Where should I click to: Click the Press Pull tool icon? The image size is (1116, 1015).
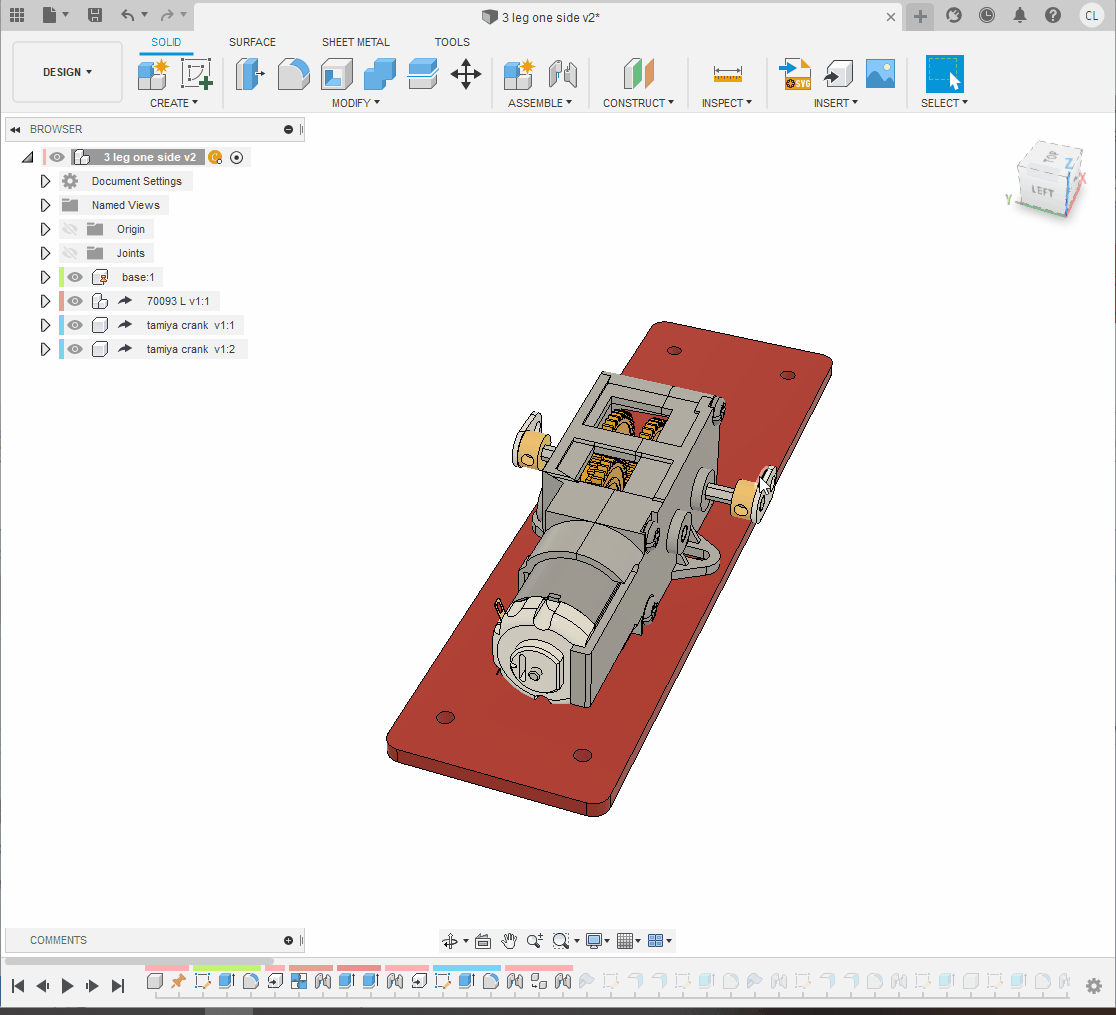[x=250, y=74]
